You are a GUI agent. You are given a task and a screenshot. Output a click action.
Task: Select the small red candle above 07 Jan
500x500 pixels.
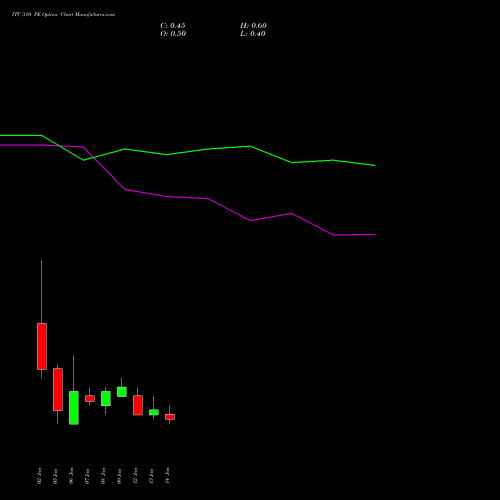point(90,398)
